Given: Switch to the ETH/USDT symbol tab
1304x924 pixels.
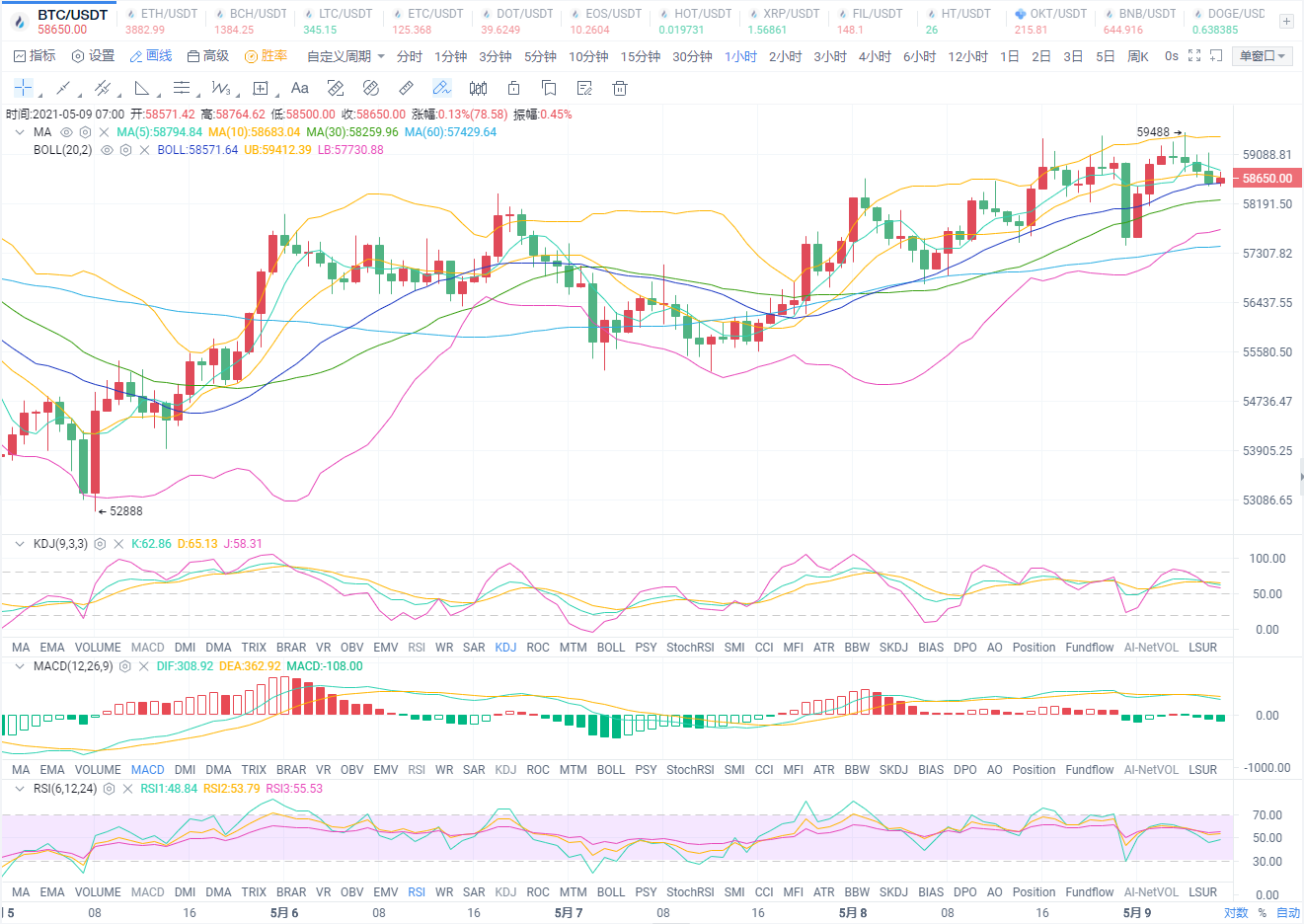Looking at the screenshot, I should [161, 21].
